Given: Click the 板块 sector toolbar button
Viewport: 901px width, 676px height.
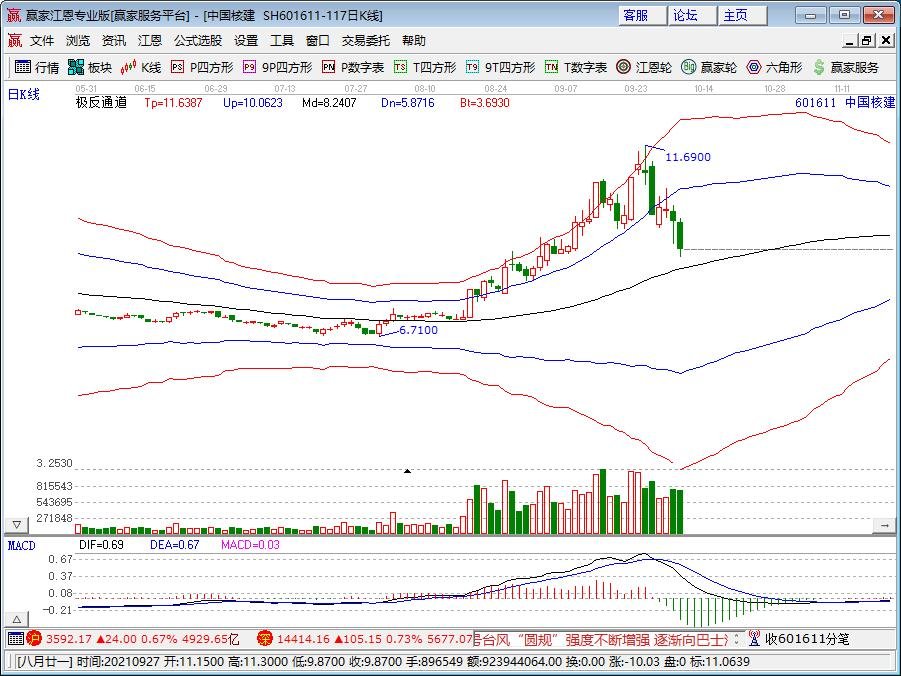Looking at the screenshot, I should pos(90,67).
